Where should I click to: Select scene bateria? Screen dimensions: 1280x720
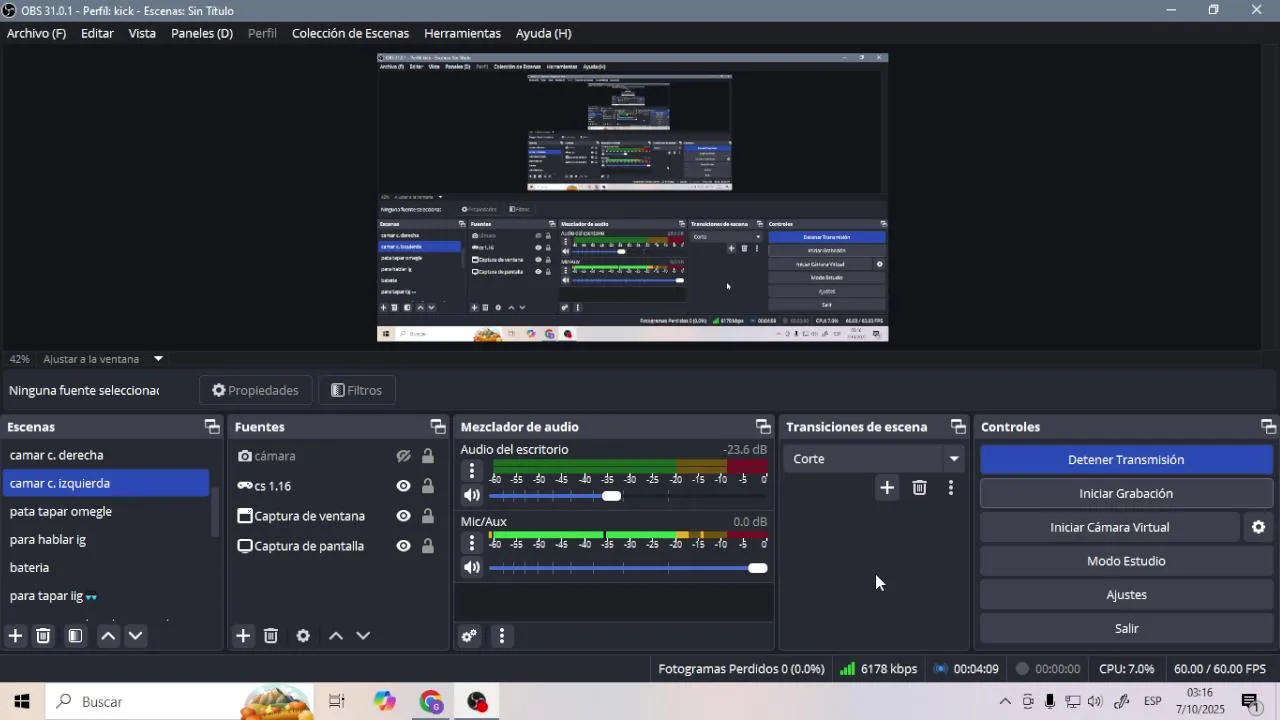pyautogui.click(x=105, y=567)
